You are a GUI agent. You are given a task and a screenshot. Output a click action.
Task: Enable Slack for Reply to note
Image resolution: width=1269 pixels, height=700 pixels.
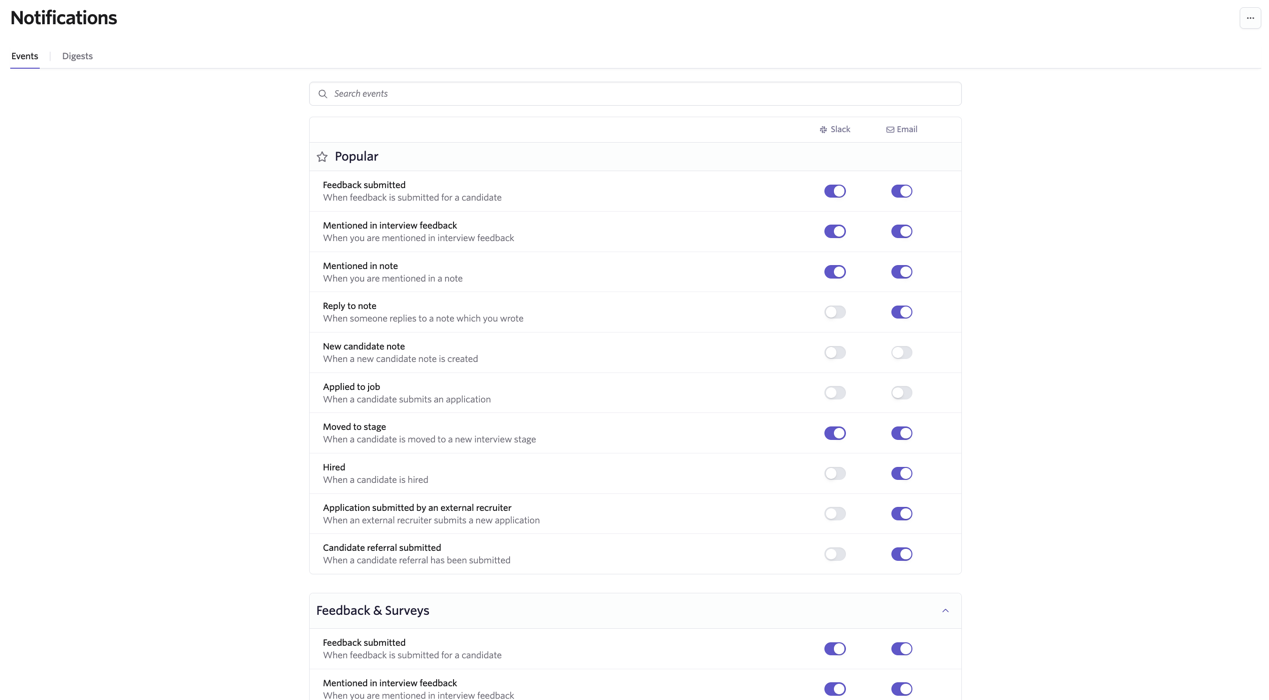coord(835,312)
